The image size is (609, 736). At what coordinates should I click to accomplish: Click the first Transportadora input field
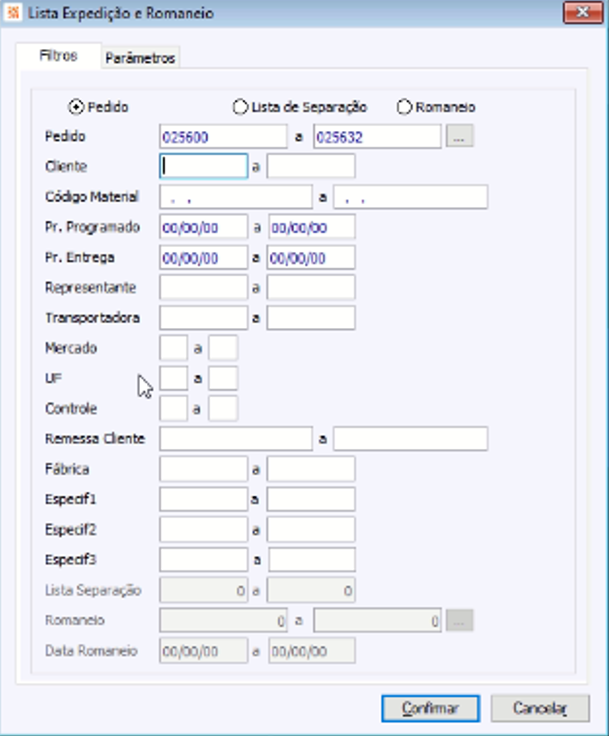click(203, 318)
